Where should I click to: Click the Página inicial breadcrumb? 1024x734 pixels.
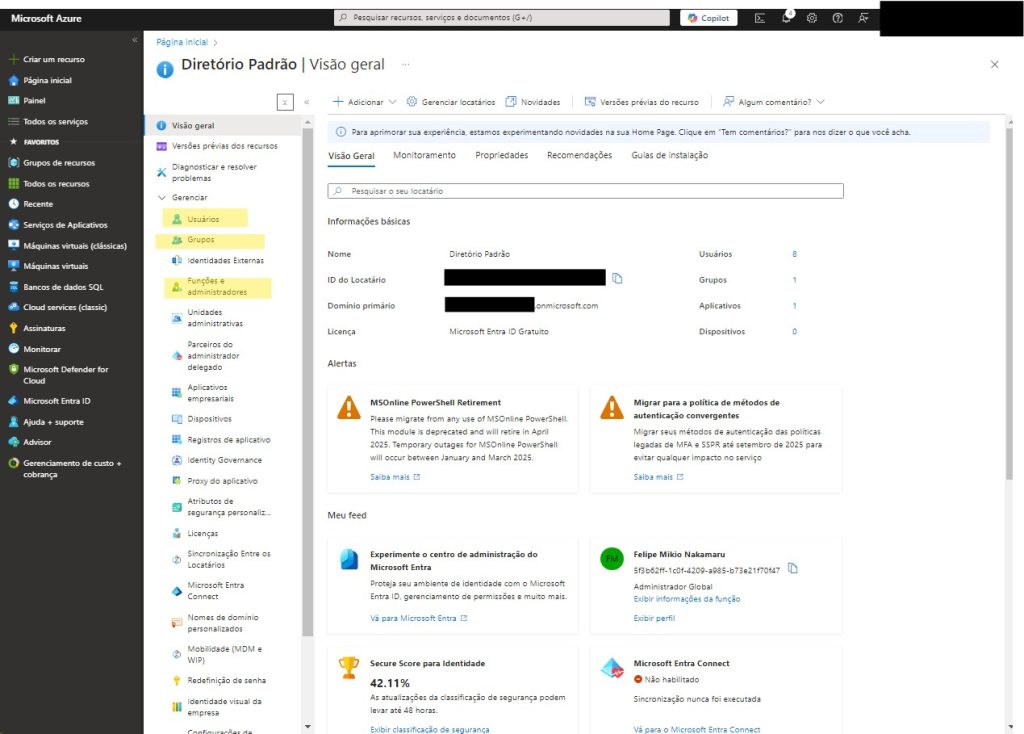point(182,42)
